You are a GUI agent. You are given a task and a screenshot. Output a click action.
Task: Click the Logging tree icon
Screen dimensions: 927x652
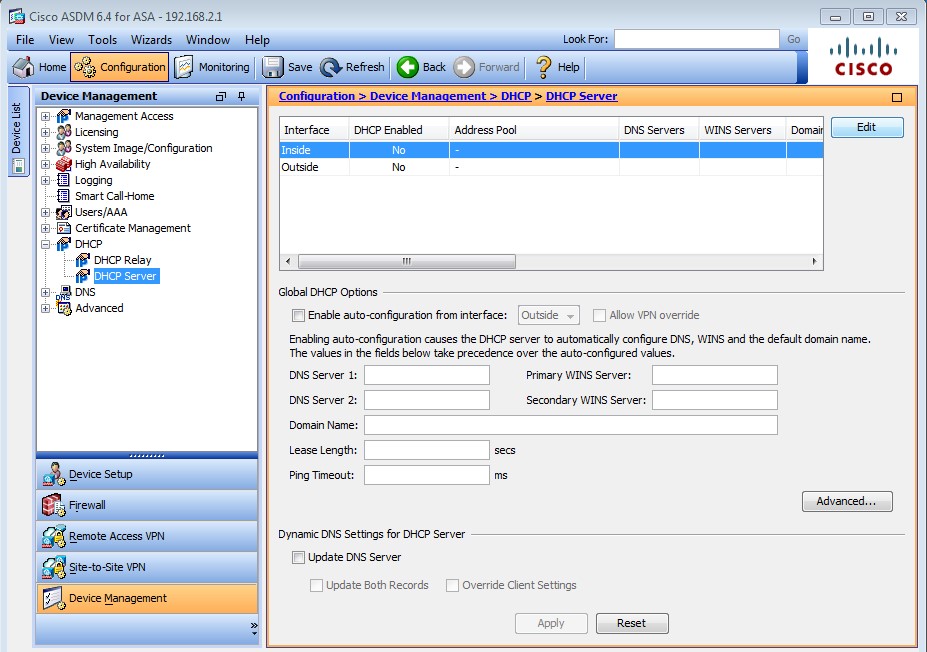pyautogui.click(x=63, y=180)
